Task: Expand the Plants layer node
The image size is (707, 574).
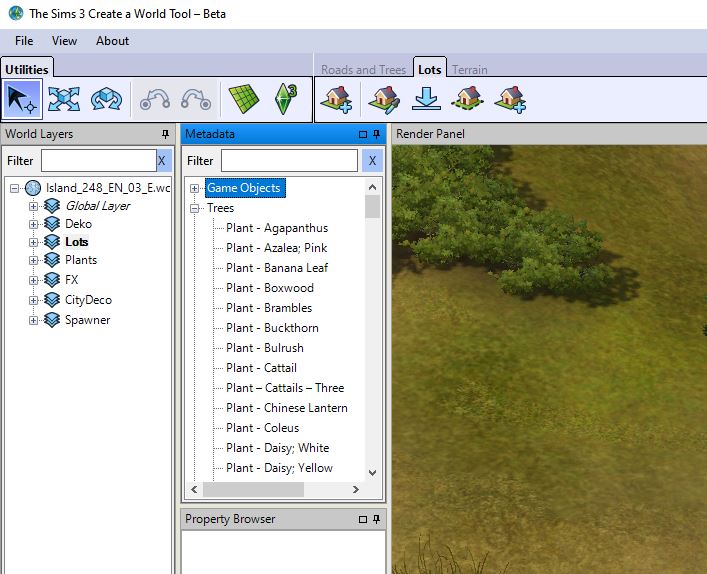Action: click(34, 260)
